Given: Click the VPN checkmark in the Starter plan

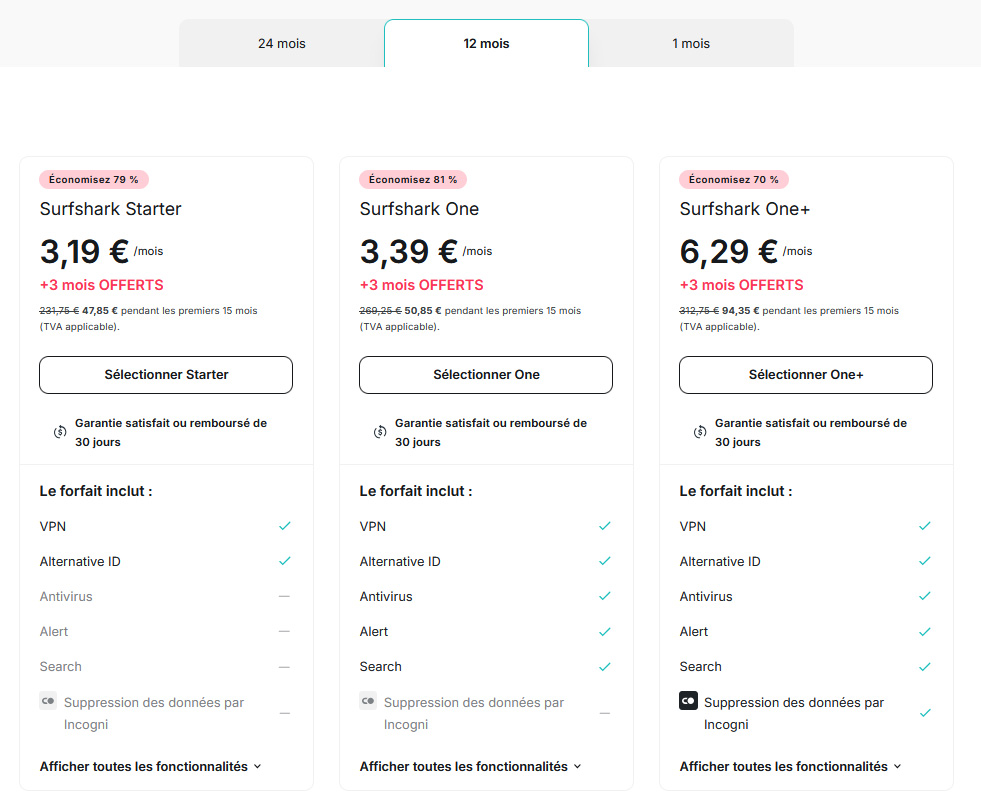Looking at the screenshot, I should [285, 526].
